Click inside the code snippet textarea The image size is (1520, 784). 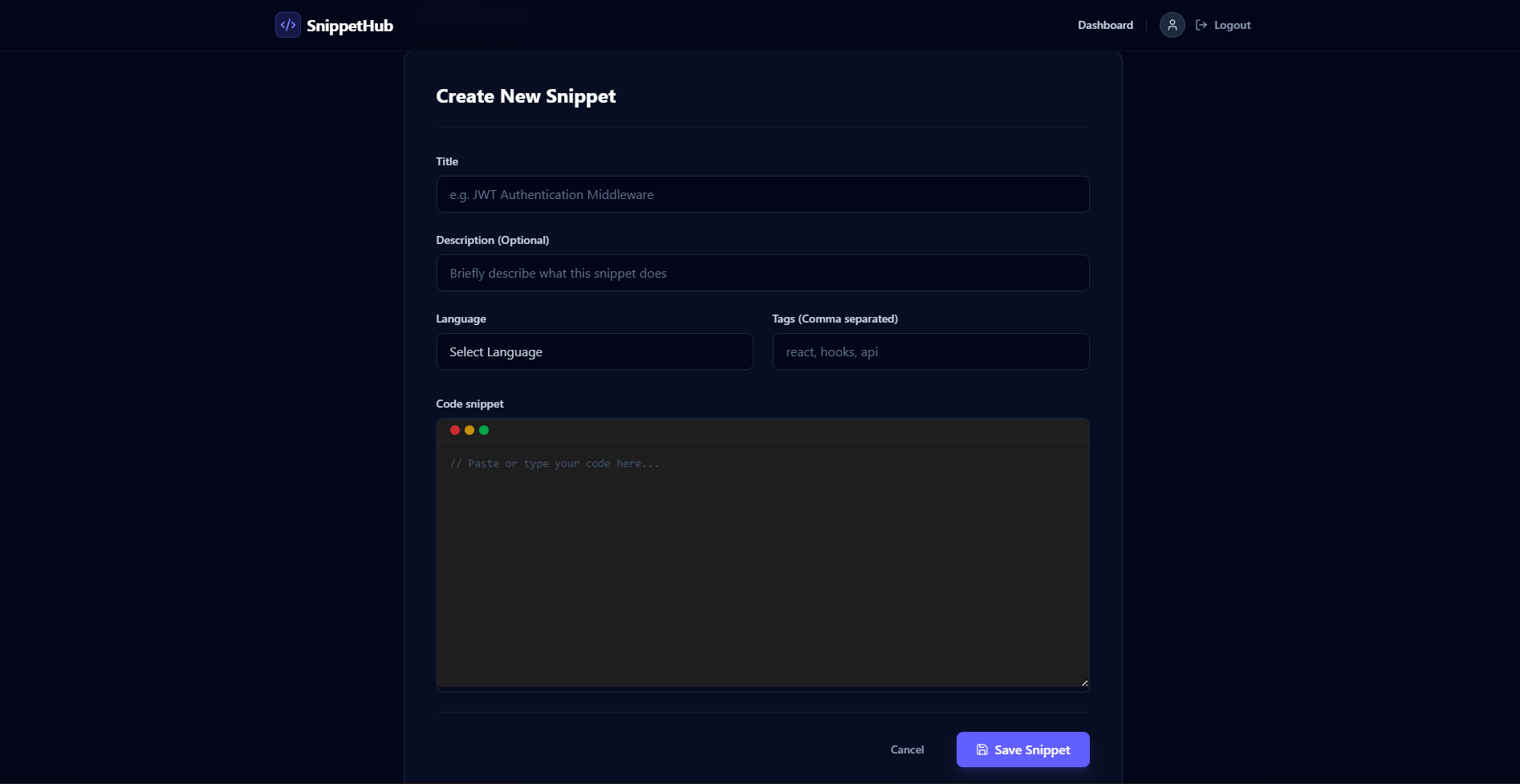(x=762, y=562)
